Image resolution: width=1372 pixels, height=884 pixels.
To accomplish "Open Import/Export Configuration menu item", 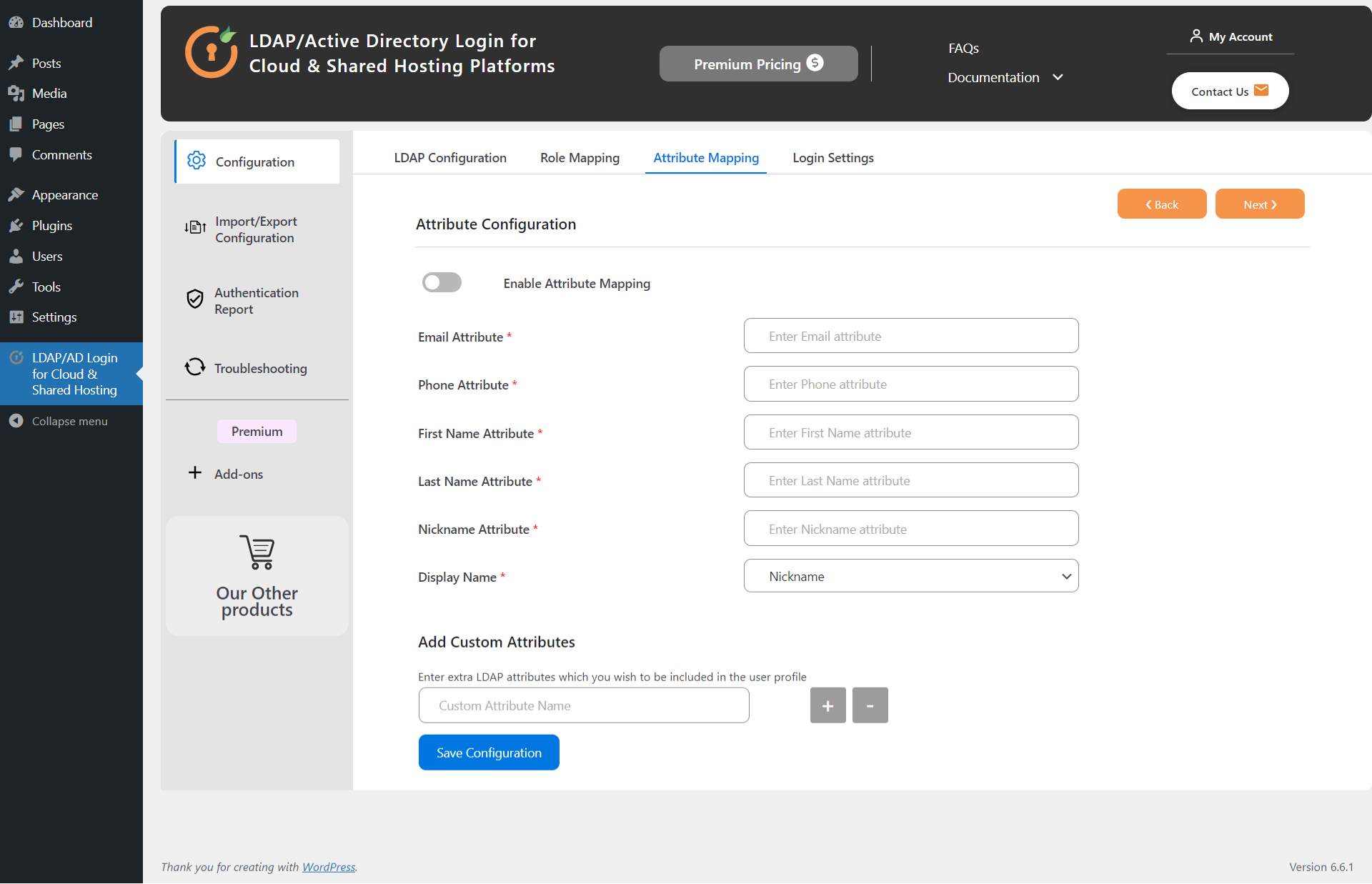I will coord(257,229).
